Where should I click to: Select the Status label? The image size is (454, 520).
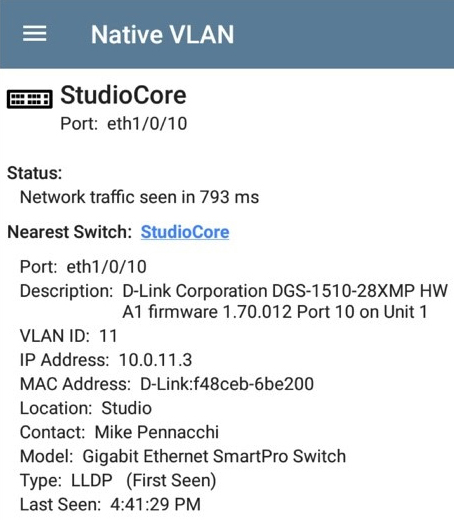pyautogui.click(x=35, y=173)
